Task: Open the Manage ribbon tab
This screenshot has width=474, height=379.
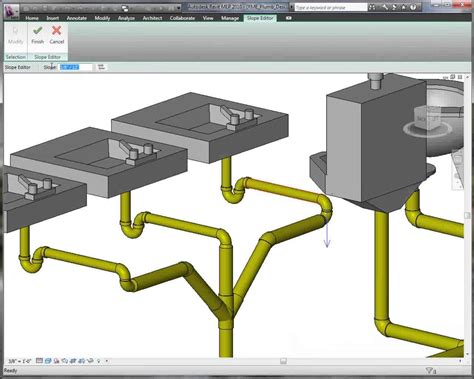Action: (x=230, y=18)
